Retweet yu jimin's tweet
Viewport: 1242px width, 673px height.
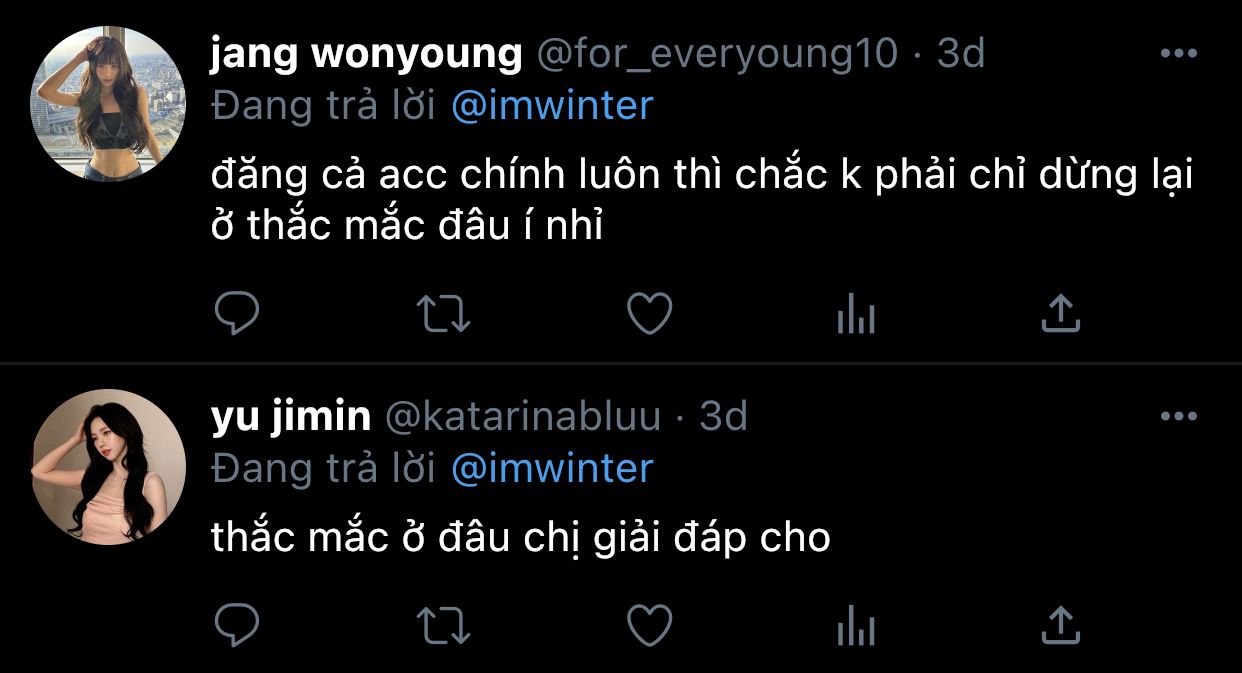click(443, 627)
